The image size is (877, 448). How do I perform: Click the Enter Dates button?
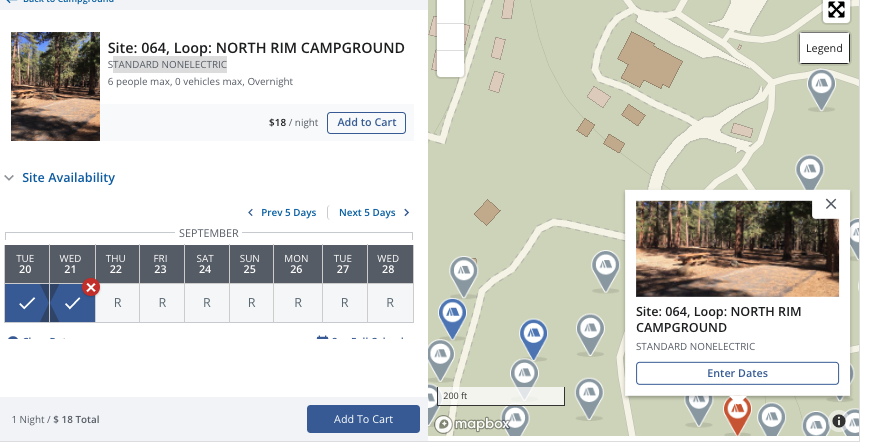click(x=737, y=373)
